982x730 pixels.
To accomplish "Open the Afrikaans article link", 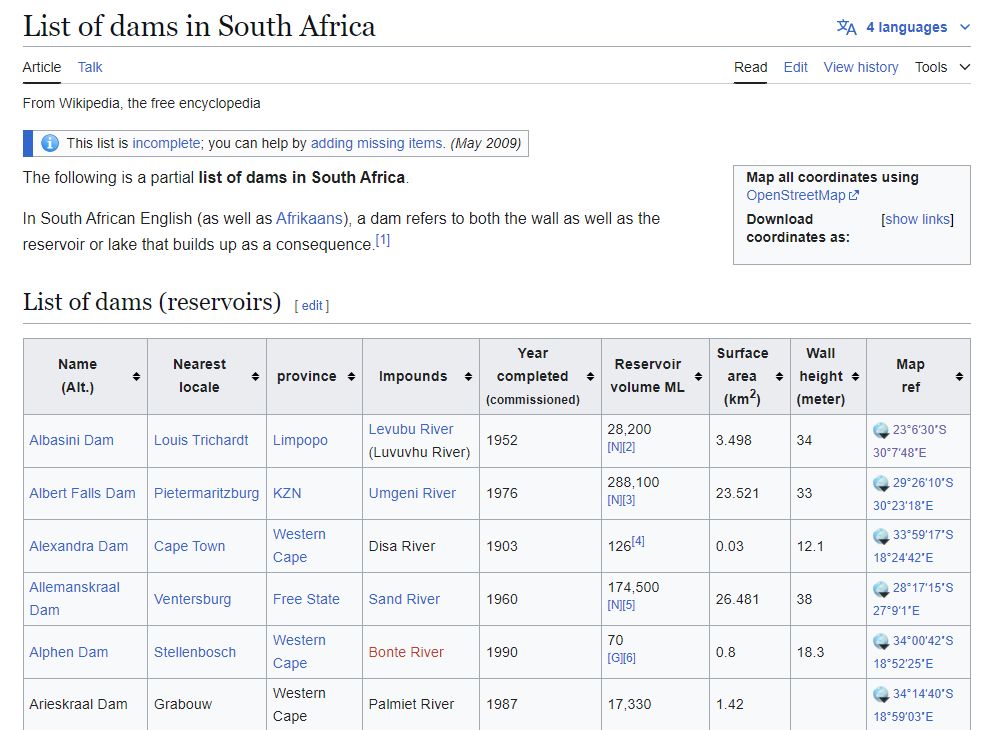I will click(x=309, y=218).
